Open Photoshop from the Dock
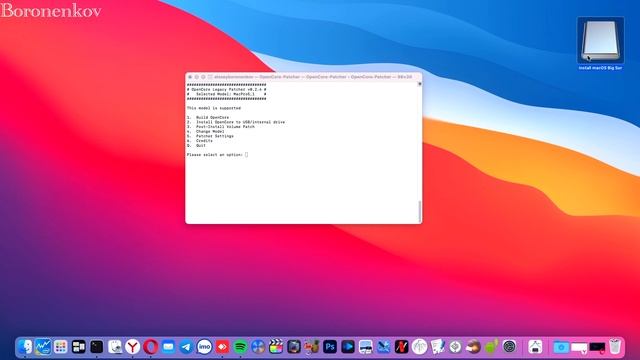 click(330, 347)
